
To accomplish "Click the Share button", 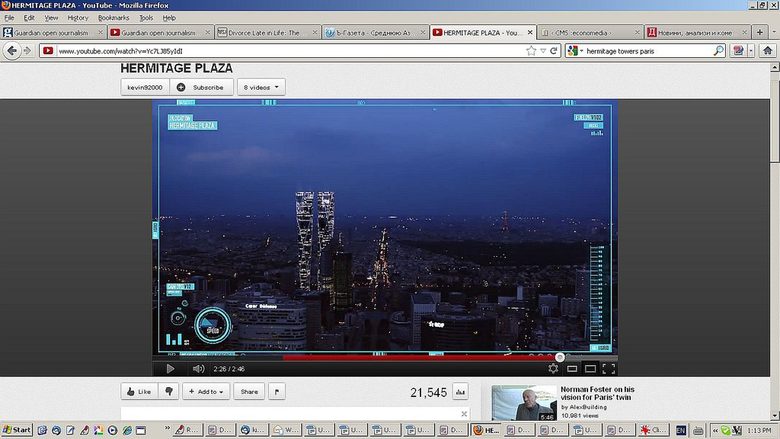I will (x=249, y=392).
